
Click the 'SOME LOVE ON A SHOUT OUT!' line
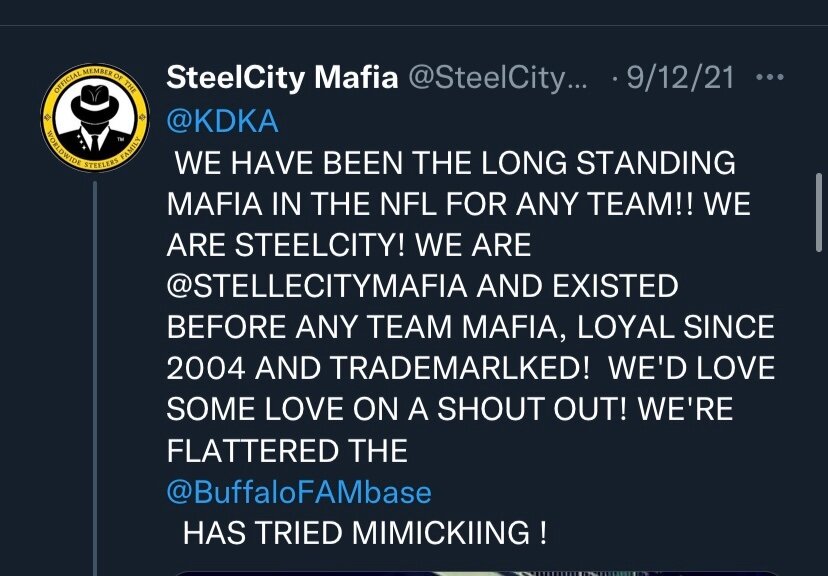397,409
